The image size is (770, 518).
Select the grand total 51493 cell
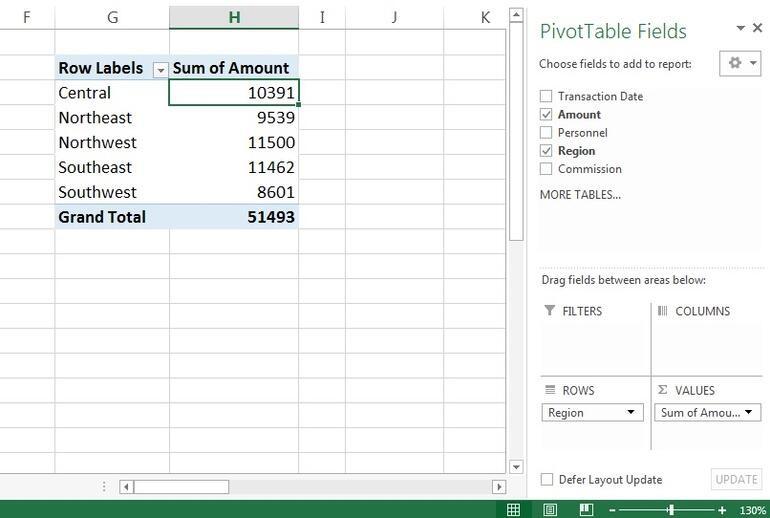[x=234, y=217]
